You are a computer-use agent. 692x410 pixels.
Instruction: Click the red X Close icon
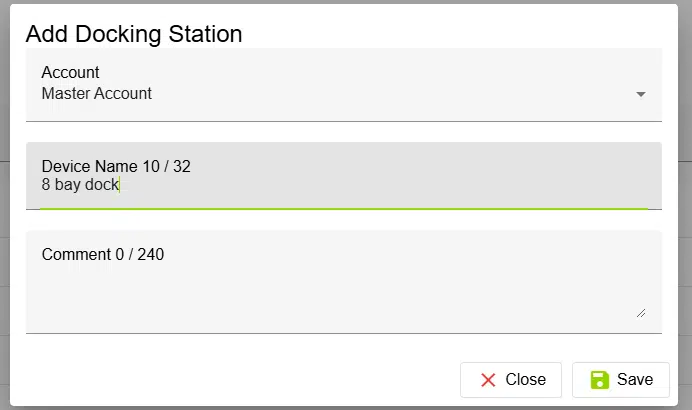(488, 379)
